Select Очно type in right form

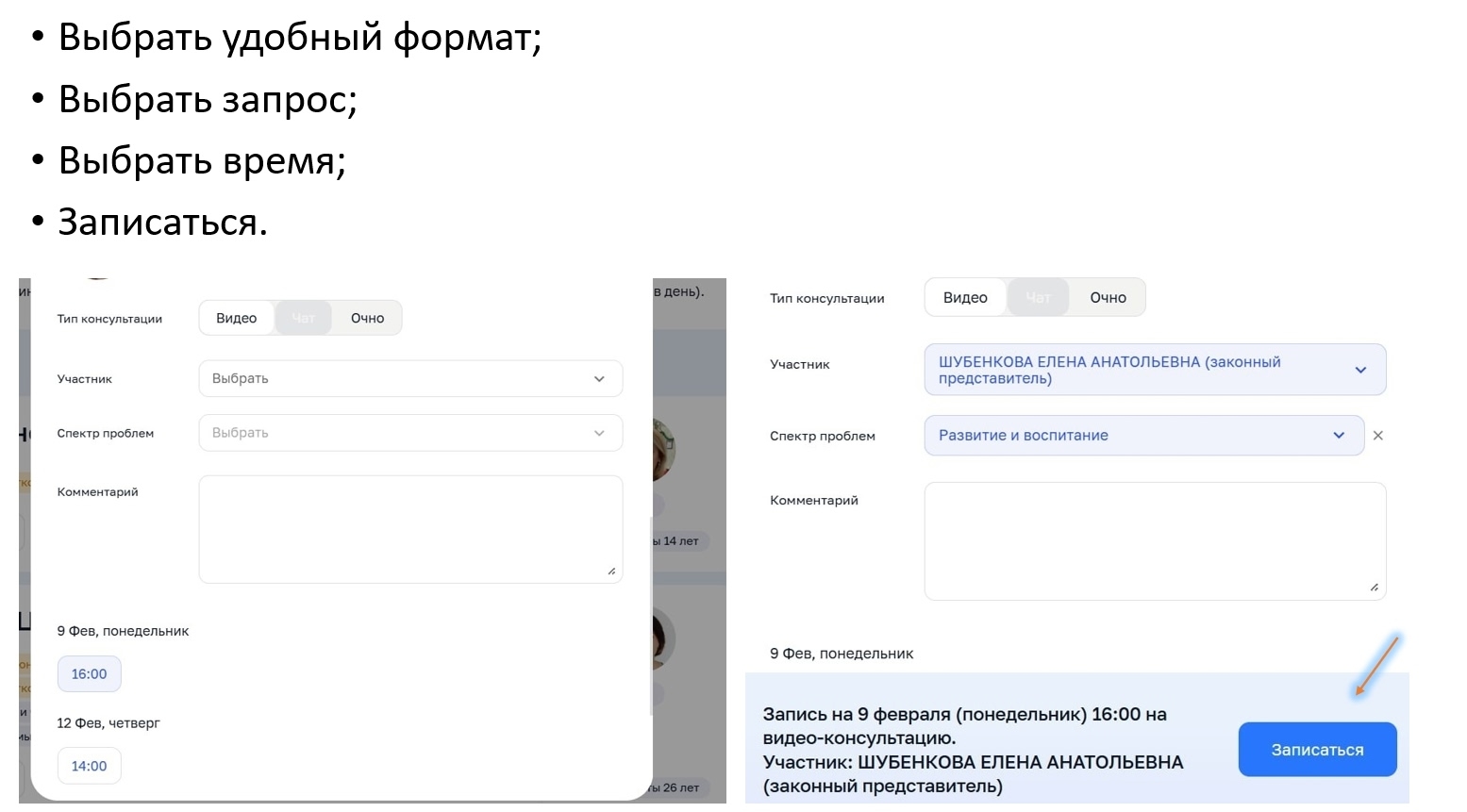(1108, 297)
